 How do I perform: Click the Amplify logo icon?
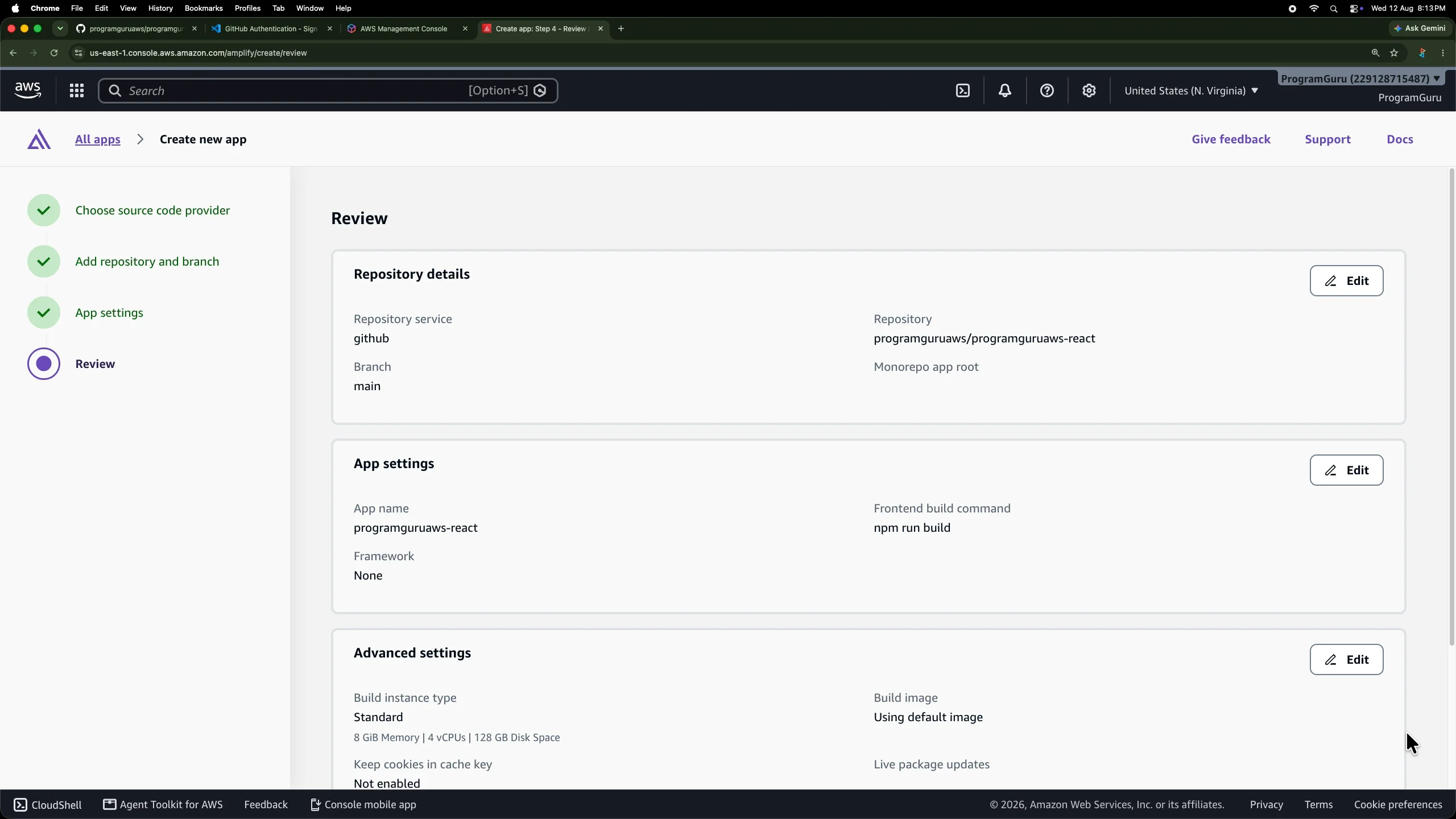point(39,139)
